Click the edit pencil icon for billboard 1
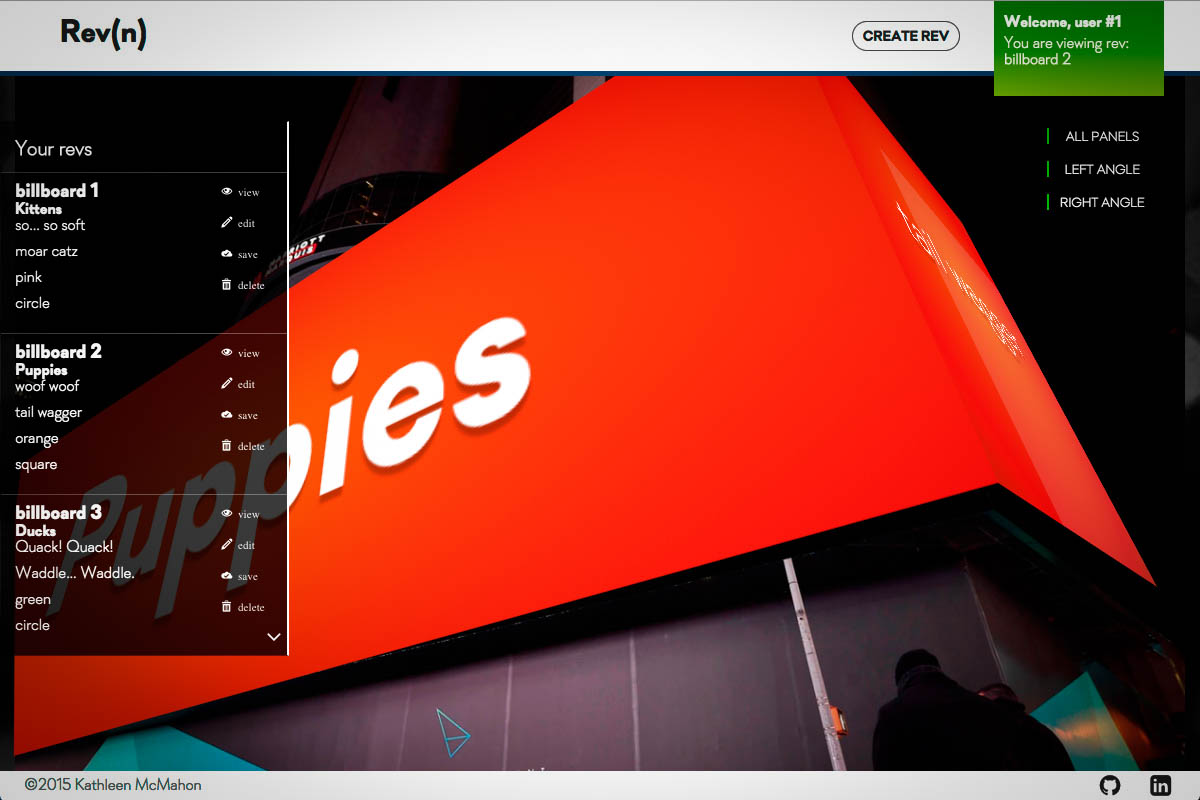 [x=227, y=223]
